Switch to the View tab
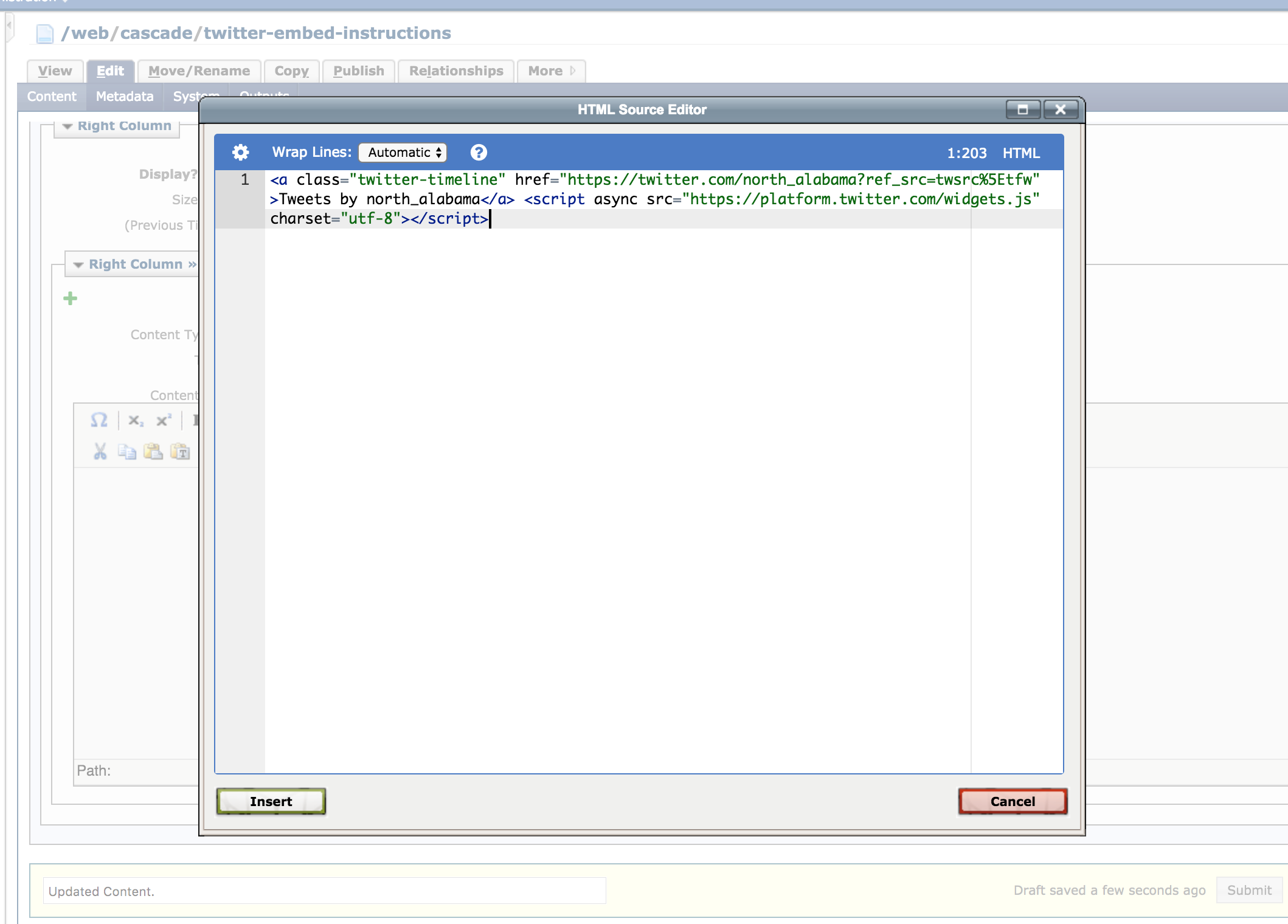Viewport: 1288px width, 924px height. click(x=54, y=71)
